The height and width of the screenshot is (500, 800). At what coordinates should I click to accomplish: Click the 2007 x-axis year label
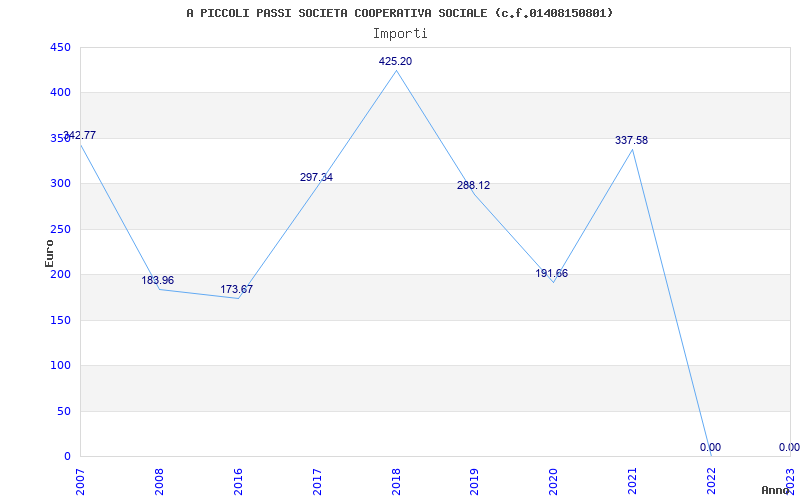(80, 482)
